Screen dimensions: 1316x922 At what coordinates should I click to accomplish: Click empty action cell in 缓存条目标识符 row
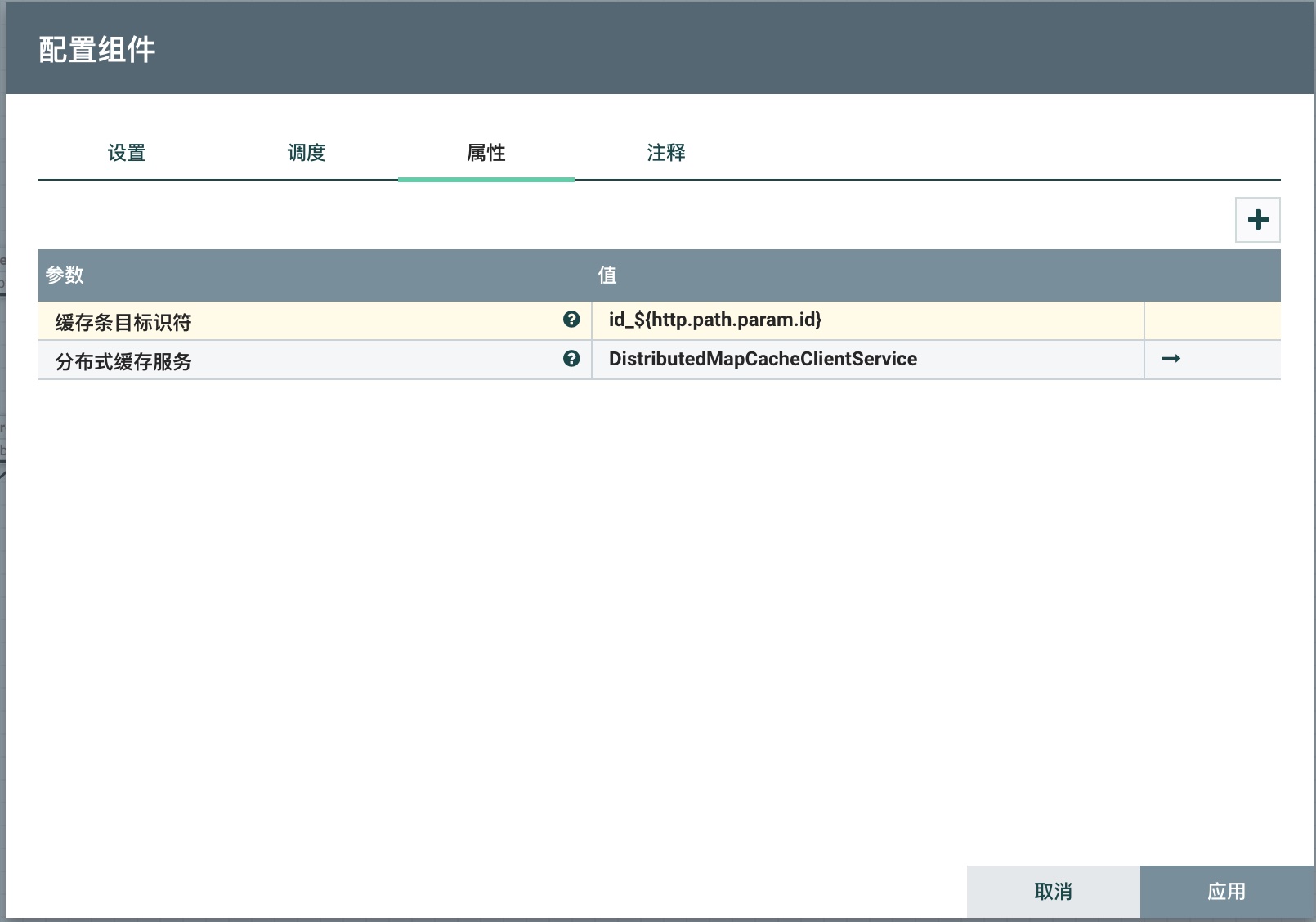click(x=1211, y=320)
